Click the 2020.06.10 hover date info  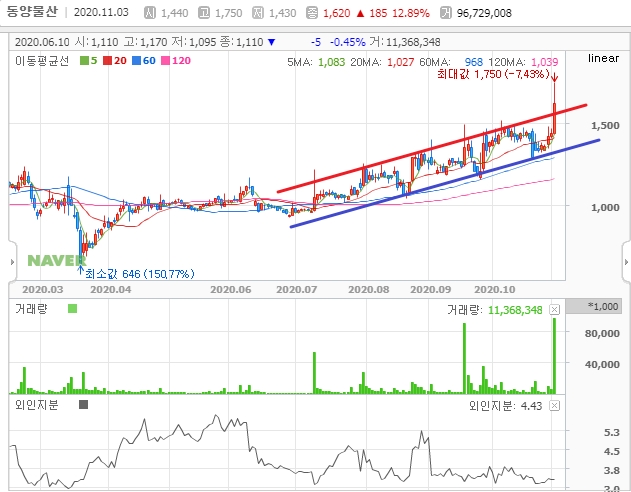(x=42, y=42)
